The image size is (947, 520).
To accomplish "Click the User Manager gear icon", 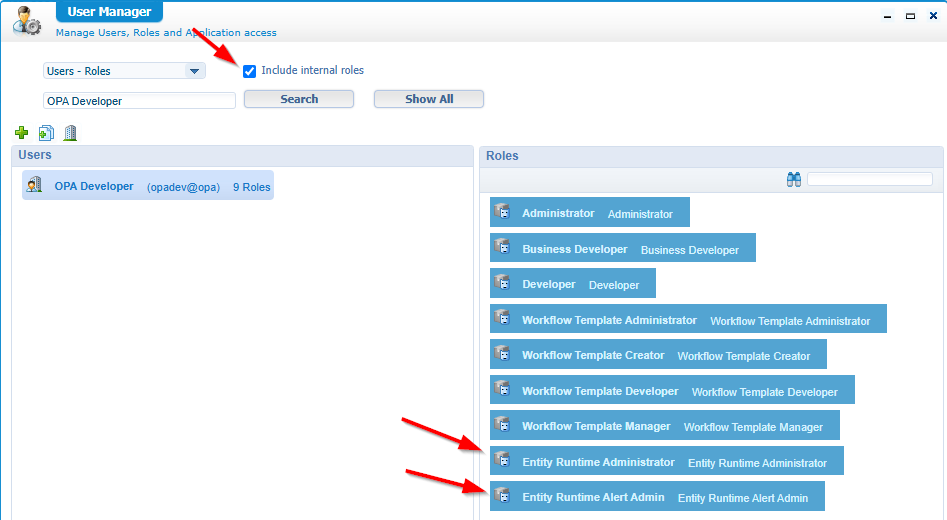I will (27, 20).
